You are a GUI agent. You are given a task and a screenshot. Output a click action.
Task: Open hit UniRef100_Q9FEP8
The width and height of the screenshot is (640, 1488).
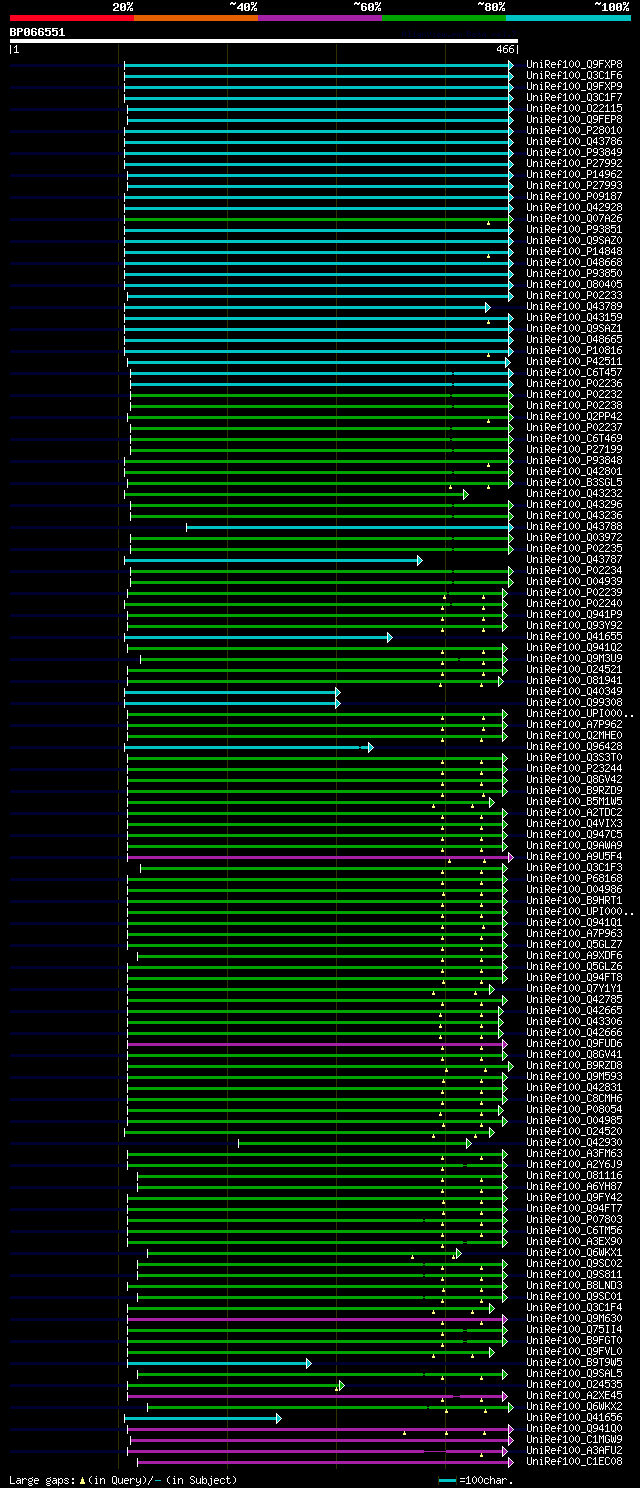[x=574, y=119]
